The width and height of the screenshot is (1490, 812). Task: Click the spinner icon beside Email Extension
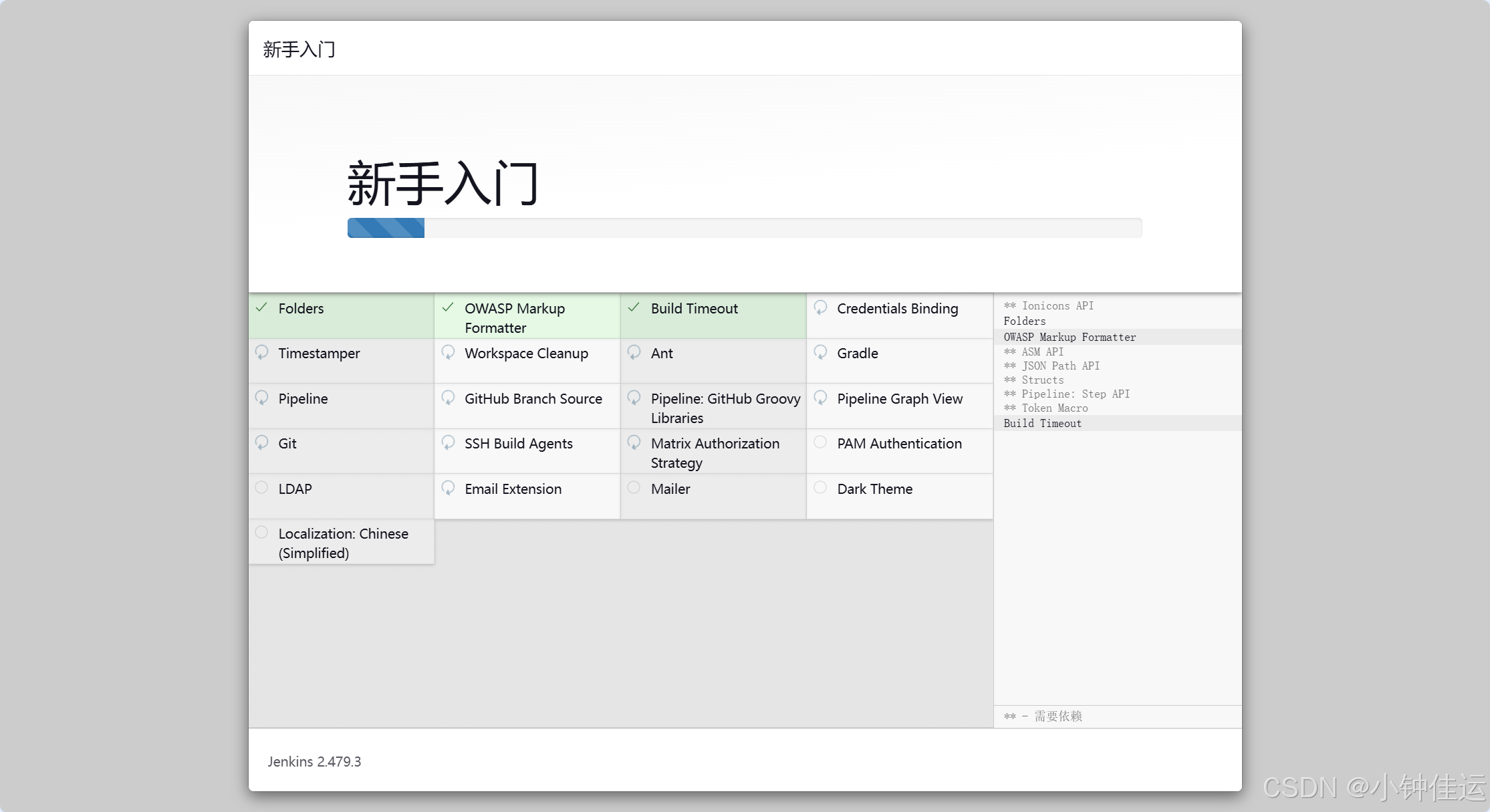[x=448, y=488]
